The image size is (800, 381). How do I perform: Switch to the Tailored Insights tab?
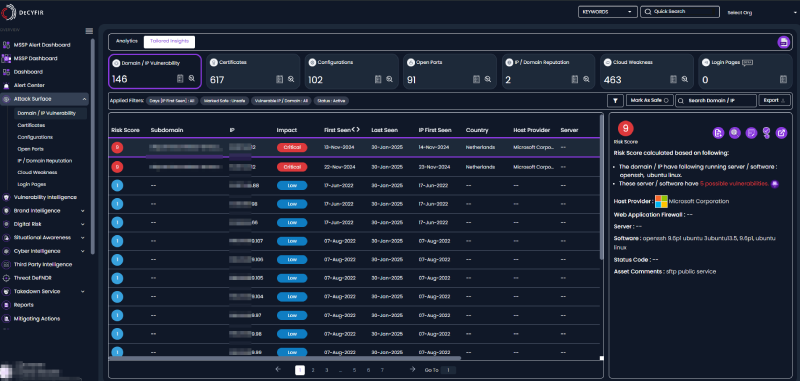tap(169, 41)
